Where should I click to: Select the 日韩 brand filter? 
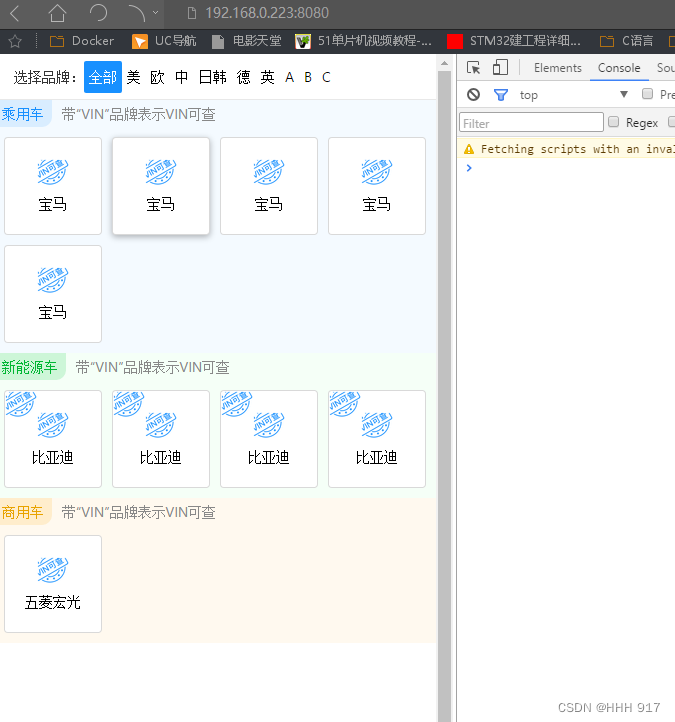pos(212,77)
